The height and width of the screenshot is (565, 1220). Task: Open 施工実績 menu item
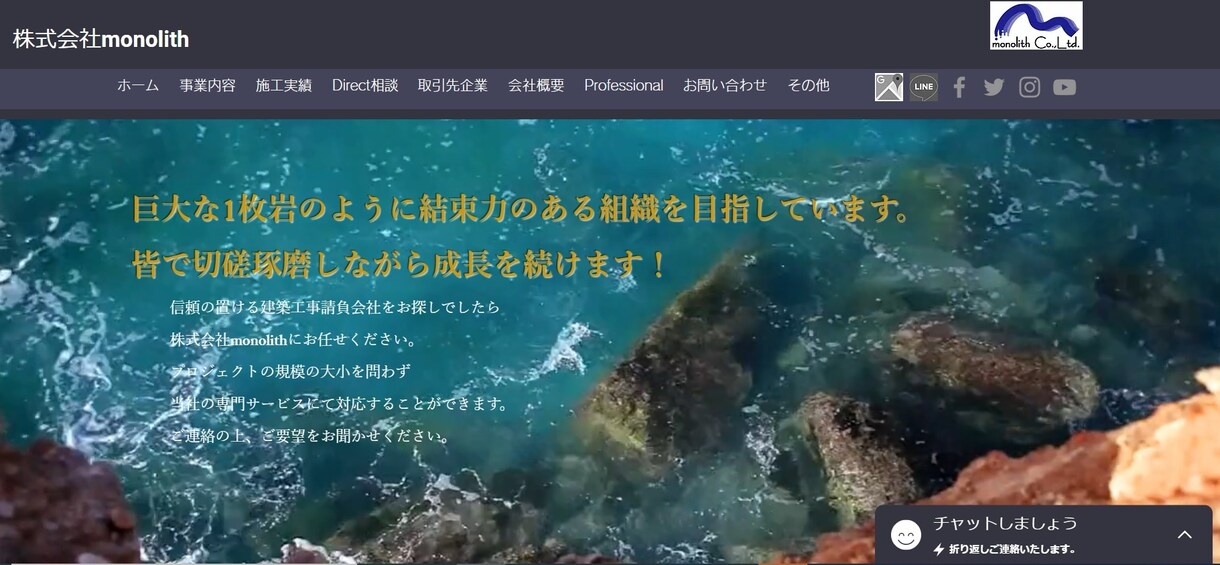[284, 86]
